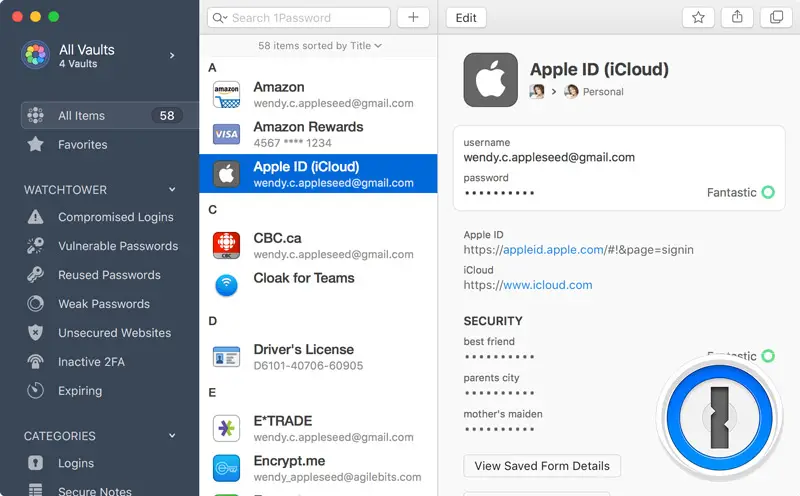Click the password strength circle beside Fantastic

click(x=768, y=192)
